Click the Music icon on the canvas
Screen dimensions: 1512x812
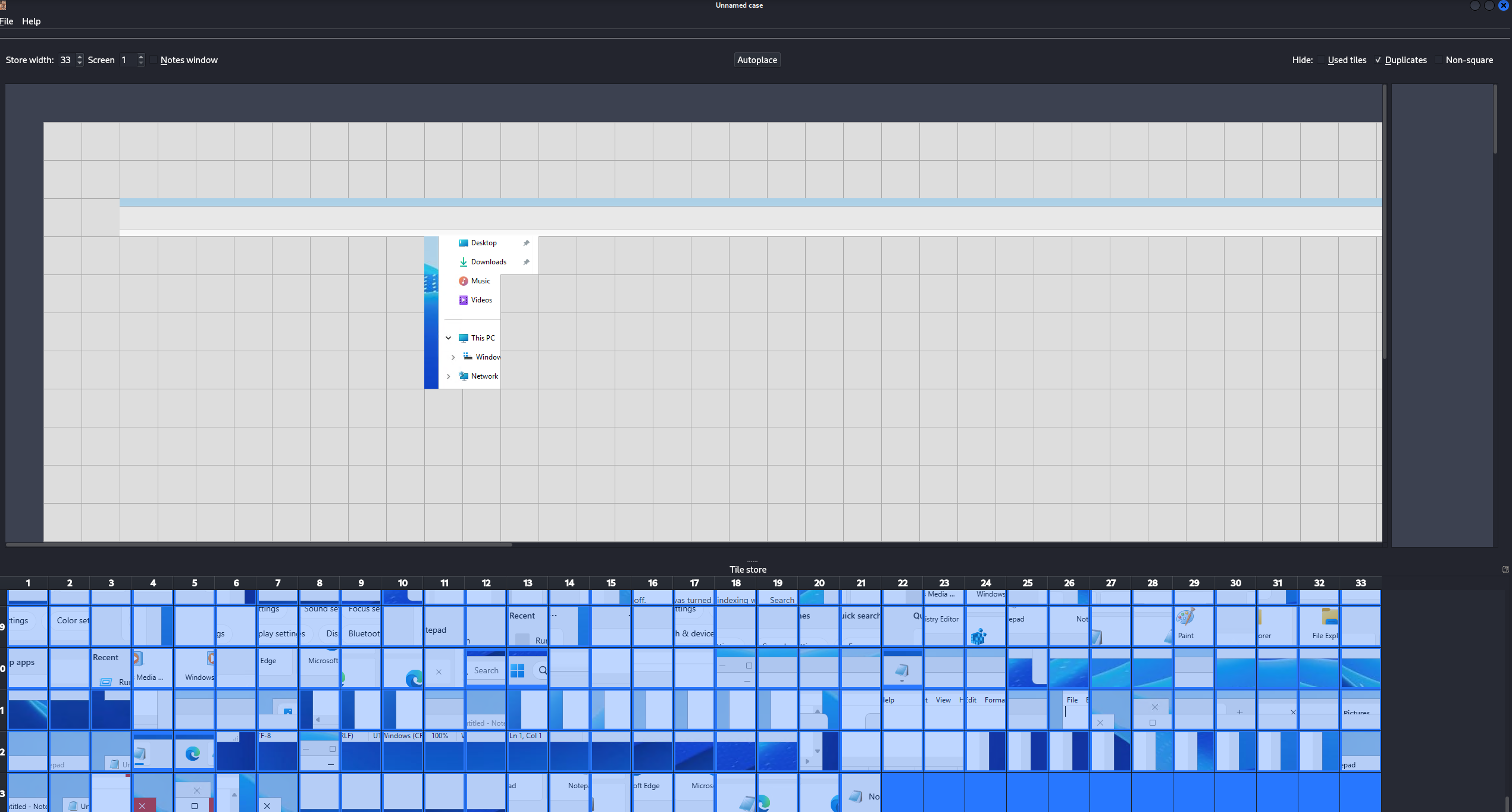click(463, 281)
